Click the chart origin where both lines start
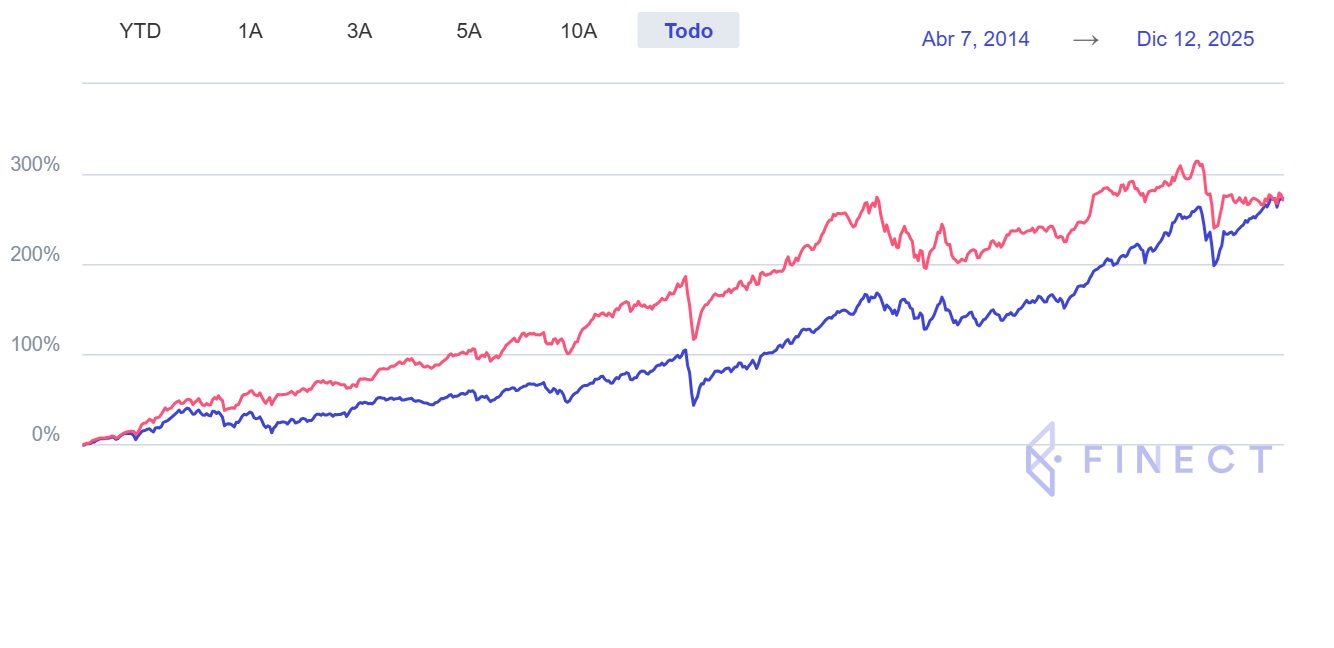Viewport: 1334px width, 648px height. (x=83, y=444)
